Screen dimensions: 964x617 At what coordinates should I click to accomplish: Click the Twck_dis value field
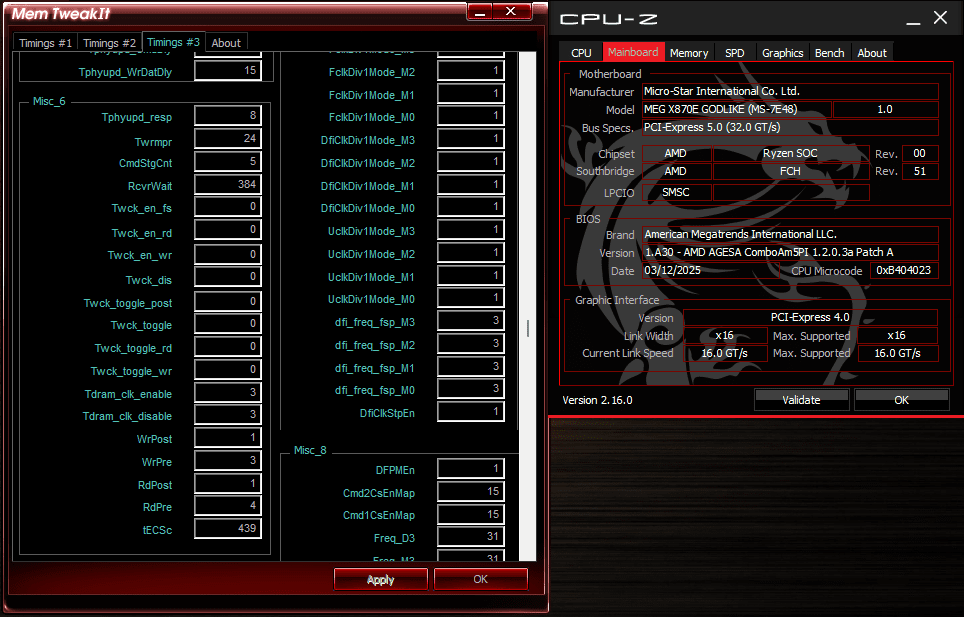[227, 277]
